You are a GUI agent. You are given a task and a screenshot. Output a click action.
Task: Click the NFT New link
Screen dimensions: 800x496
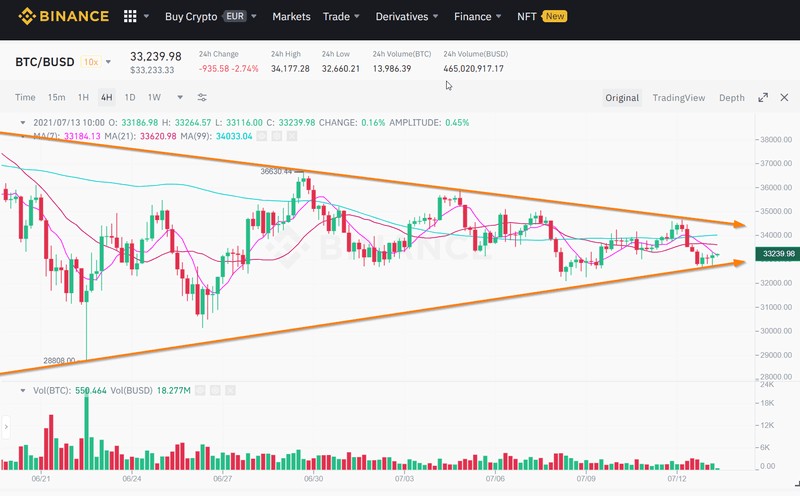point(542,17)
